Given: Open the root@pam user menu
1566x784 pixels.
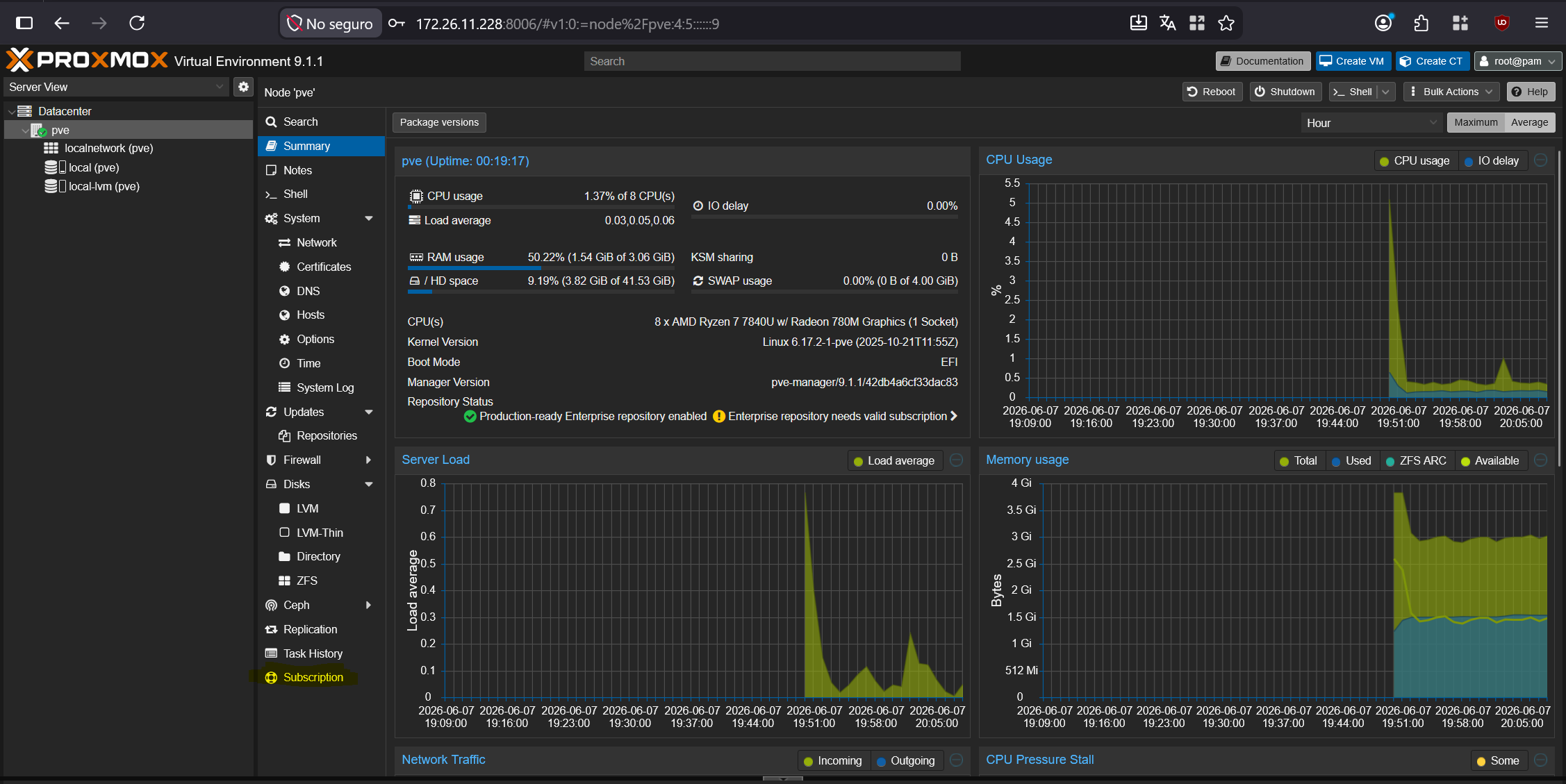Looking at the screenshot, I should [1518, 61].
